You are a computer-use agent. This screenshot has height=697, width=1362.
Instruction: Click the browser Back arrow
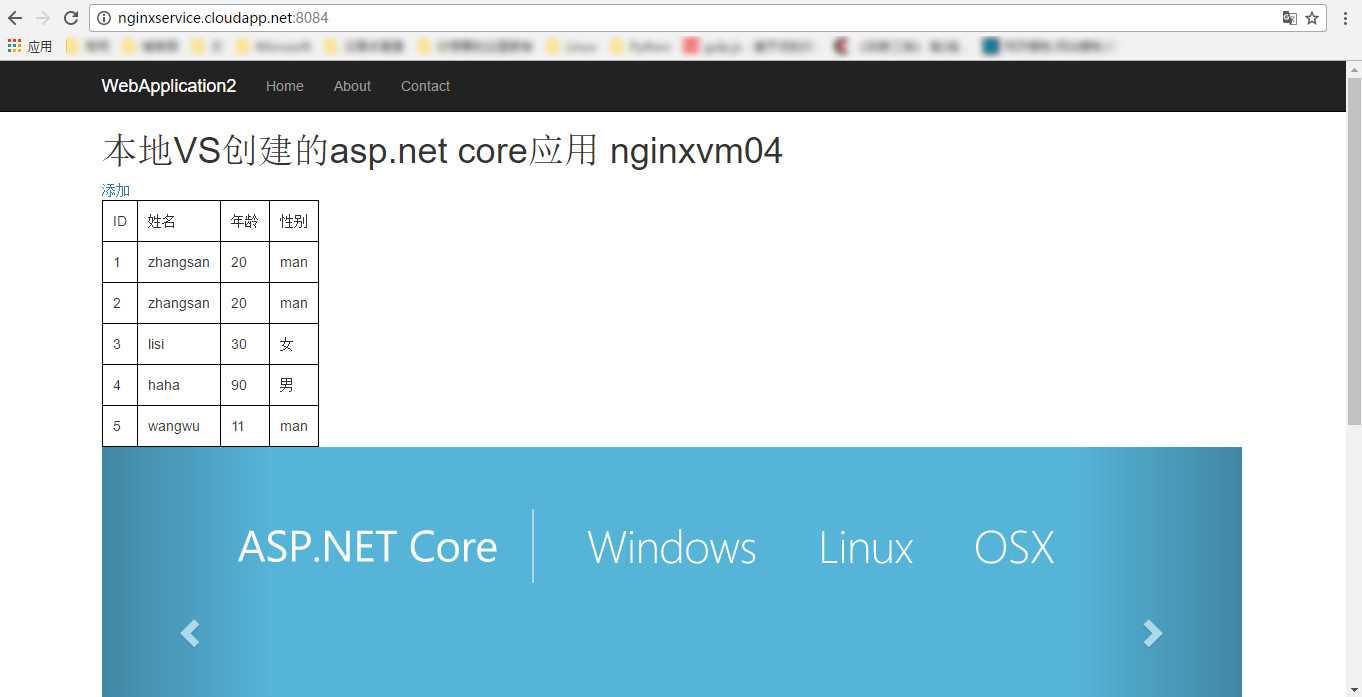click(15, 18)
